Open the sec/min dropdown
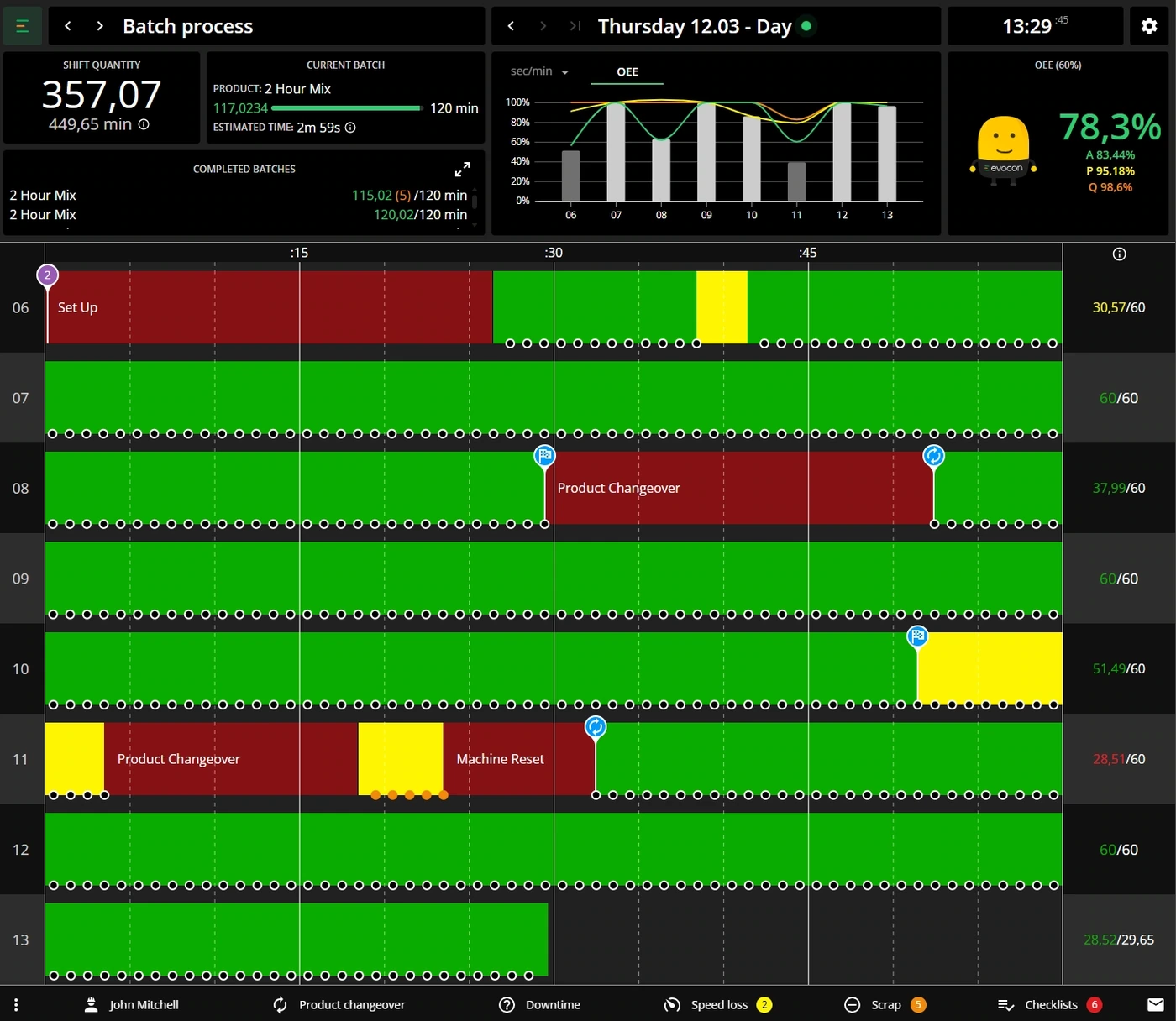Viewport: 1176px width, 1021px height. point(539,71)
